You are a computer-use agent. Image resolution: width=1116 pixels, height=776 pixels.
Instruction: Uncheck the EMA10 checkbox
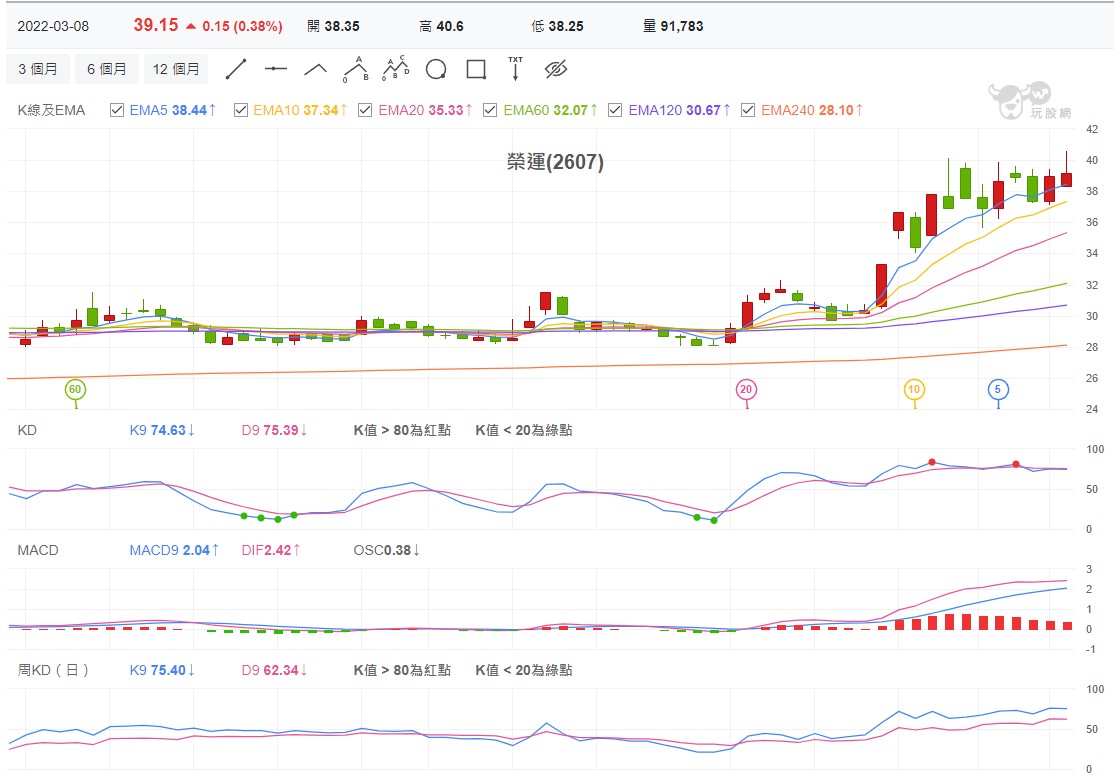pyautogui.click(x=241, y=110)
